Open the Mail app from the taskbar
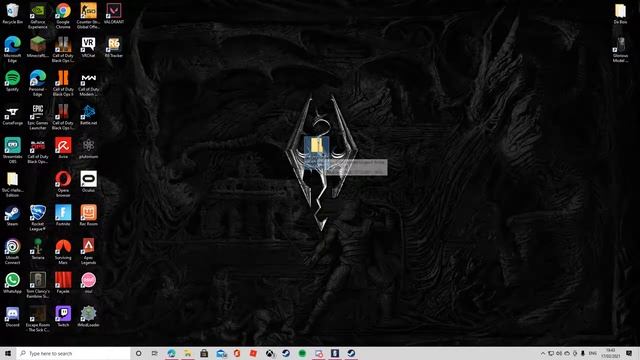The width and height of the screenshot is (640, 360). pyautogui.click(x=221, y=353)
